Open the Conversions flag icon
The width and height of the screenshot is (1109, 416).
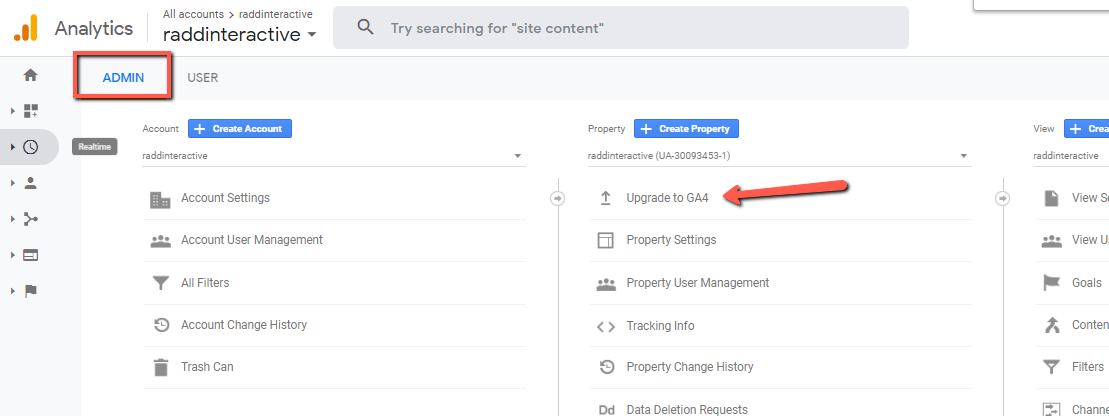click(30, 291)
